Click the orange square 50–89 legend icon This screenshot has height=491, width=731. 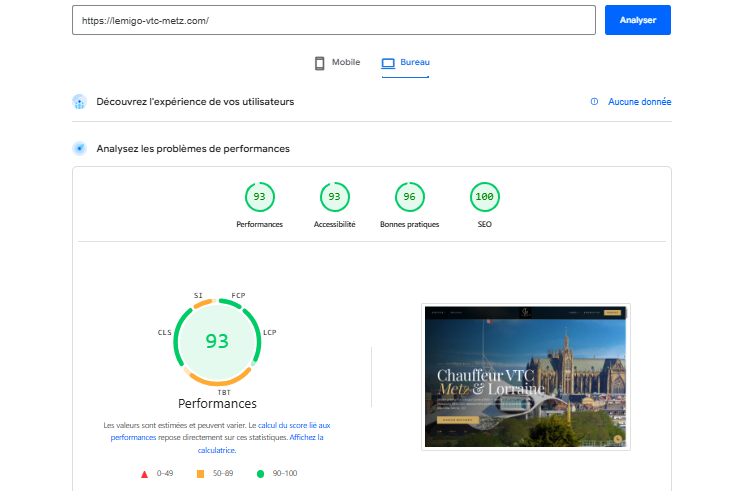click(200, 474)
